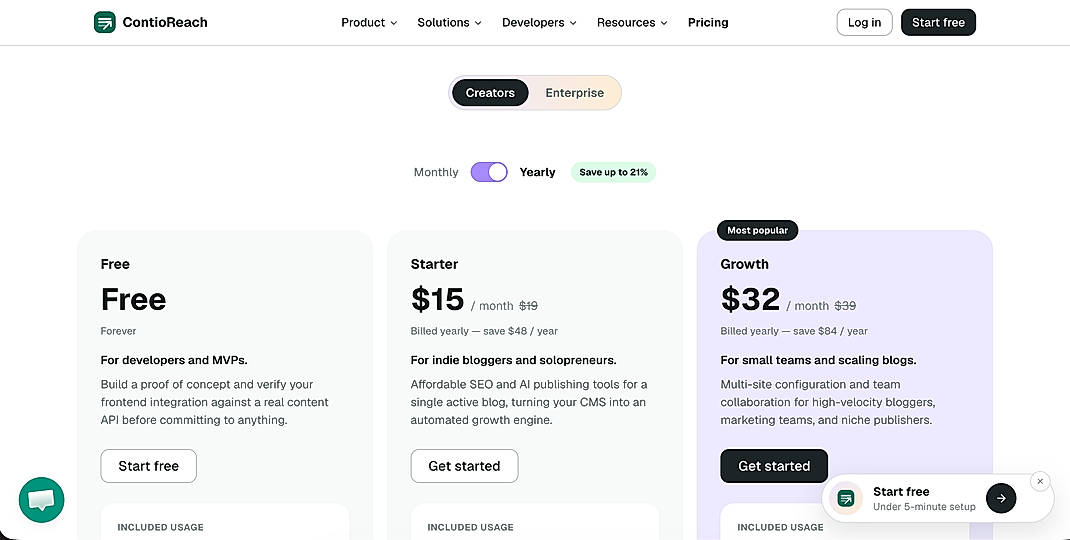
Task: Click Included Usage heading in Free card
Action: coord(160,527)
